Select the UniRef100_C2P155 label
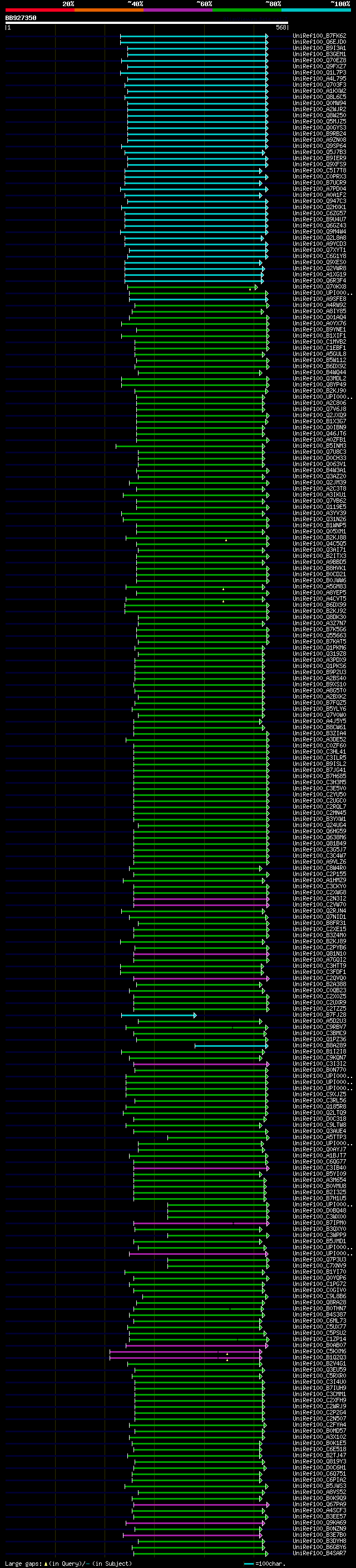This screenshot has width=356, height=1568. tap(319, 874)
